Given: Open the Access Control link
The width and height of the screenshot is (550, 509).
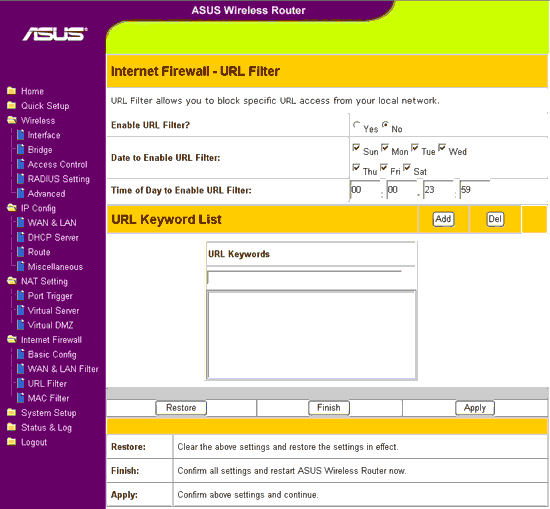Looking at the screenshot, I should pos(58,165).
